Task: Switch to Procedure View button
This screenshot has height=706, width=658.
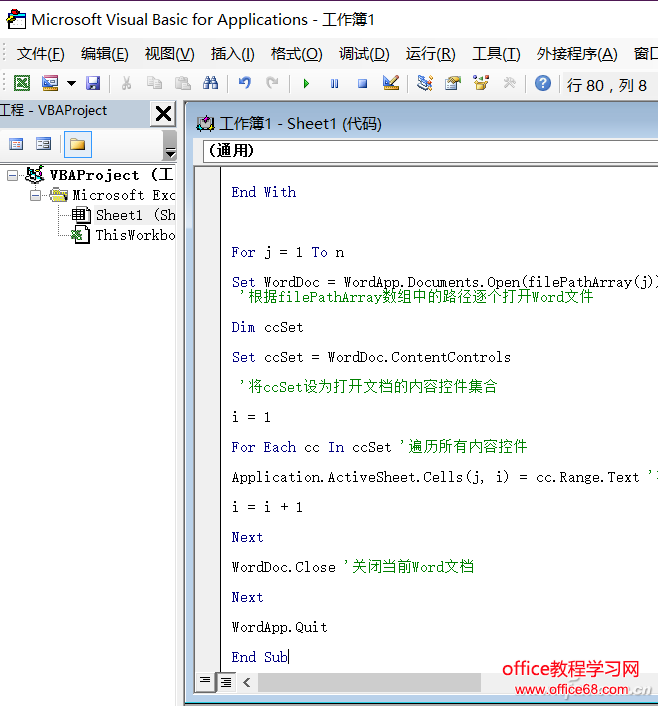Action: [205, 682]
